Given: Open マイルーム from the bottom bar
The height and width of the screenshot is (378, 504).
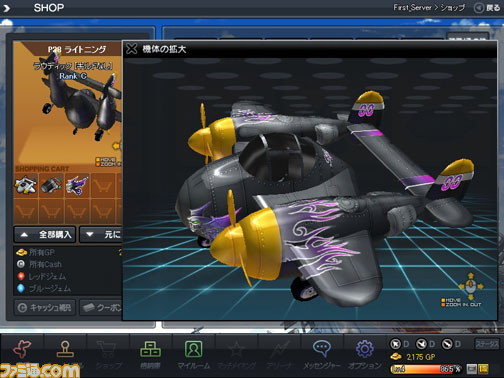Looking at the screenshot, I should click(x=193, y=354).
